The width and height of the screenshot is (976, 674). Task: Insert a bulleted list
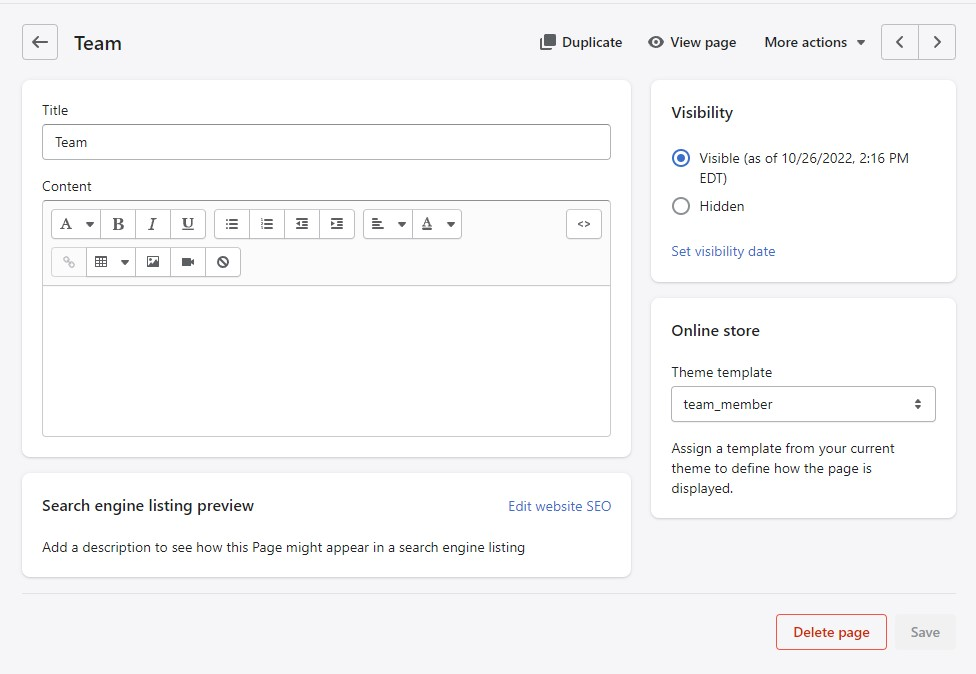(x=232, y=224)
